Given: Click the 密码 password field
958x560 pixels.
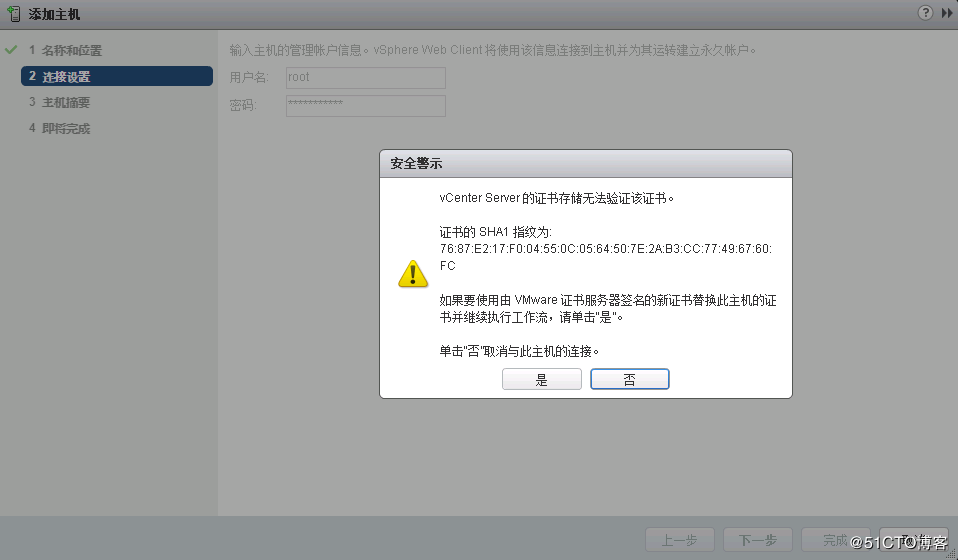Looking at the screenshot, I should coord(366,106).
